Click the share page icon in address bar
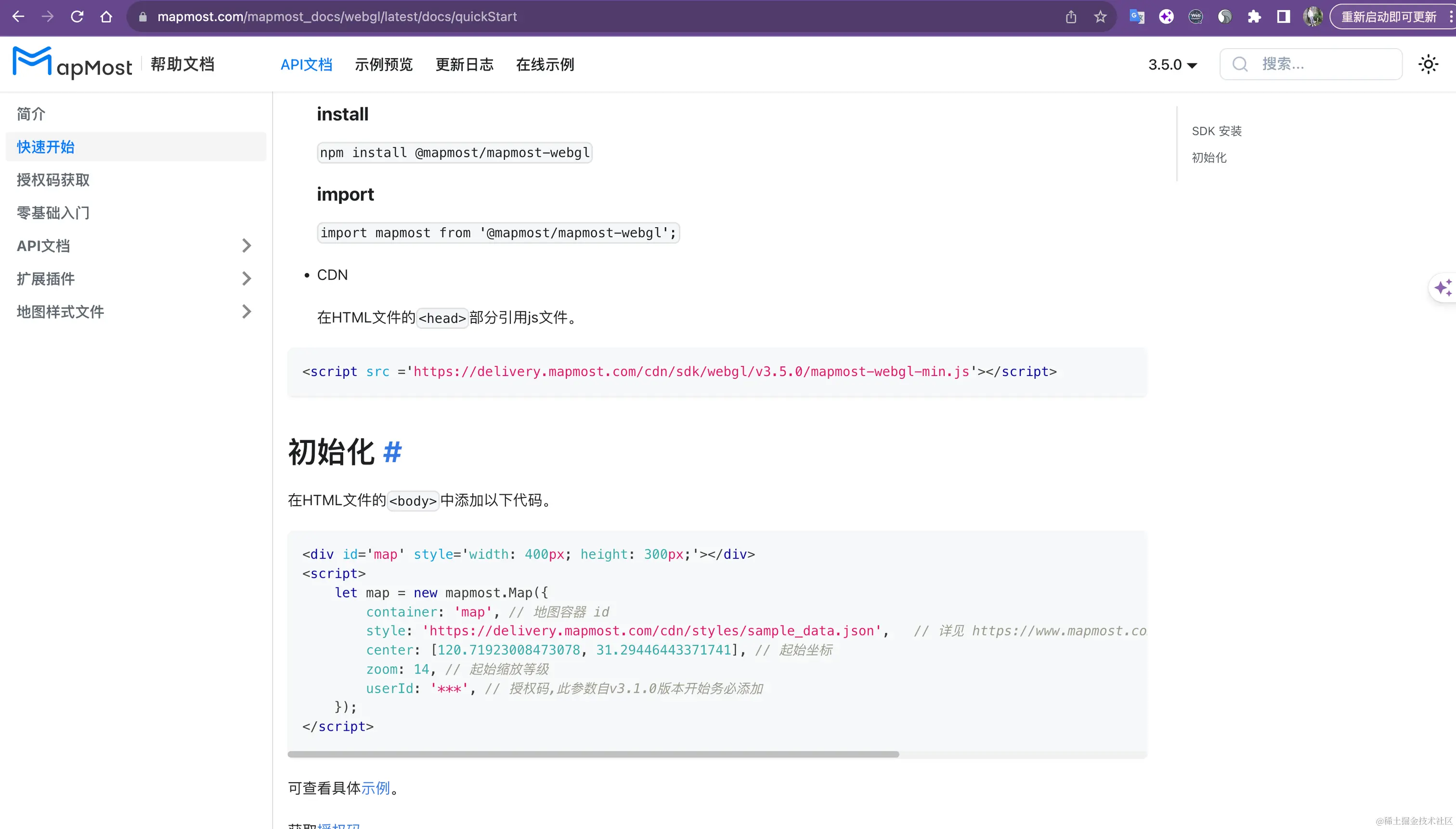The height and width of the screenshot is (829, 1456). point(1071,16)
